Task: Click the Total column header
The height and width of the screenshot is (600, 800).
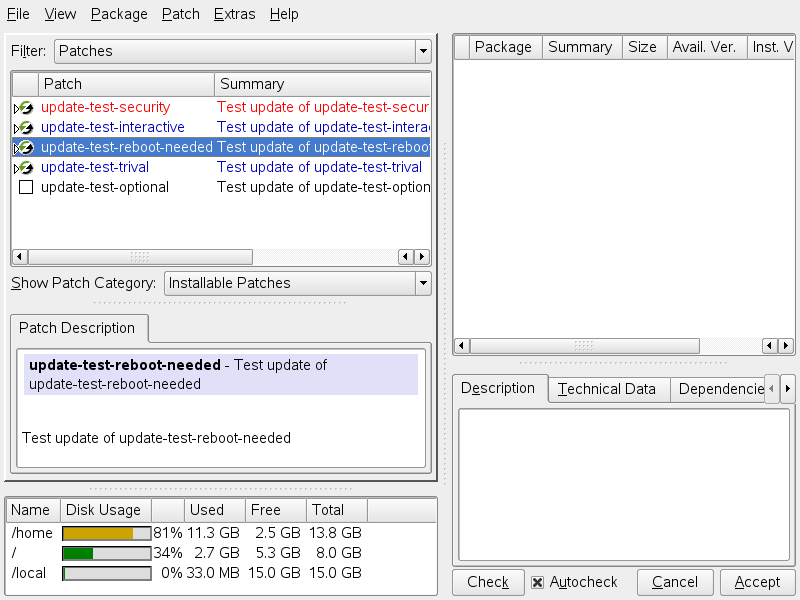Action: click(x=336, y=510)
